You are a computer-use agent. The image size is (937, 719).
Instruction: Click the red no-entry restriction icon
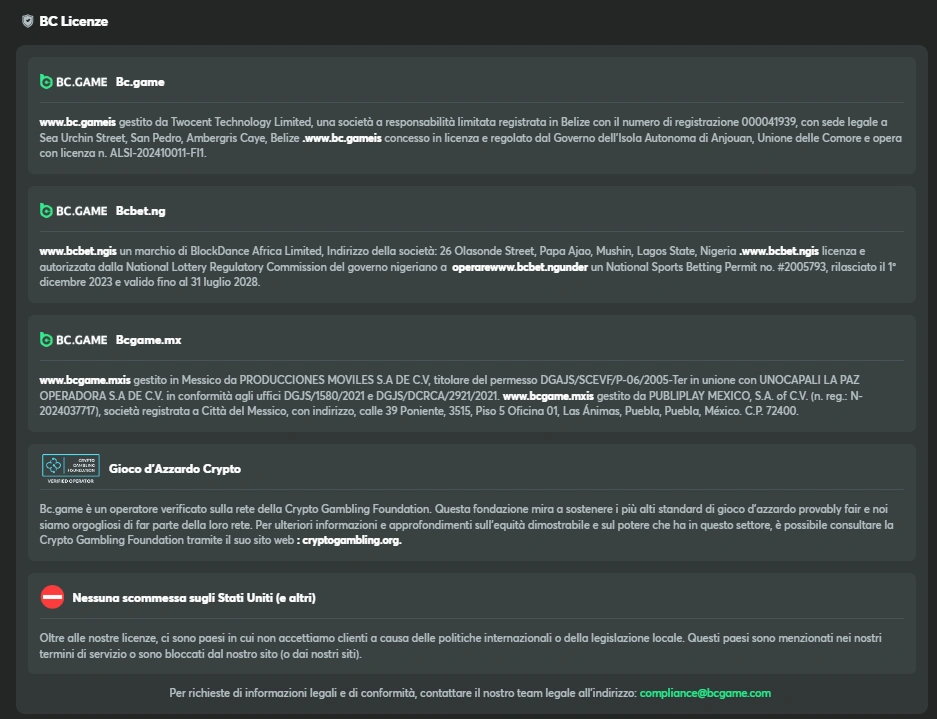click(x=52, y=597)
